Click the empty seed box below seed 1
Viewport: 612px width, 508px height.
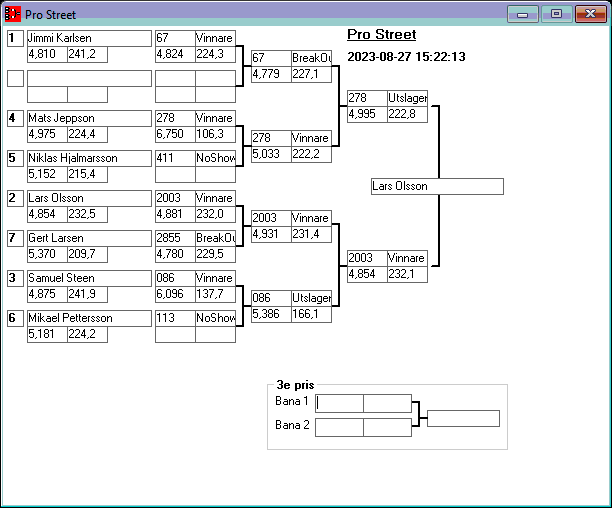coord(15,78)
